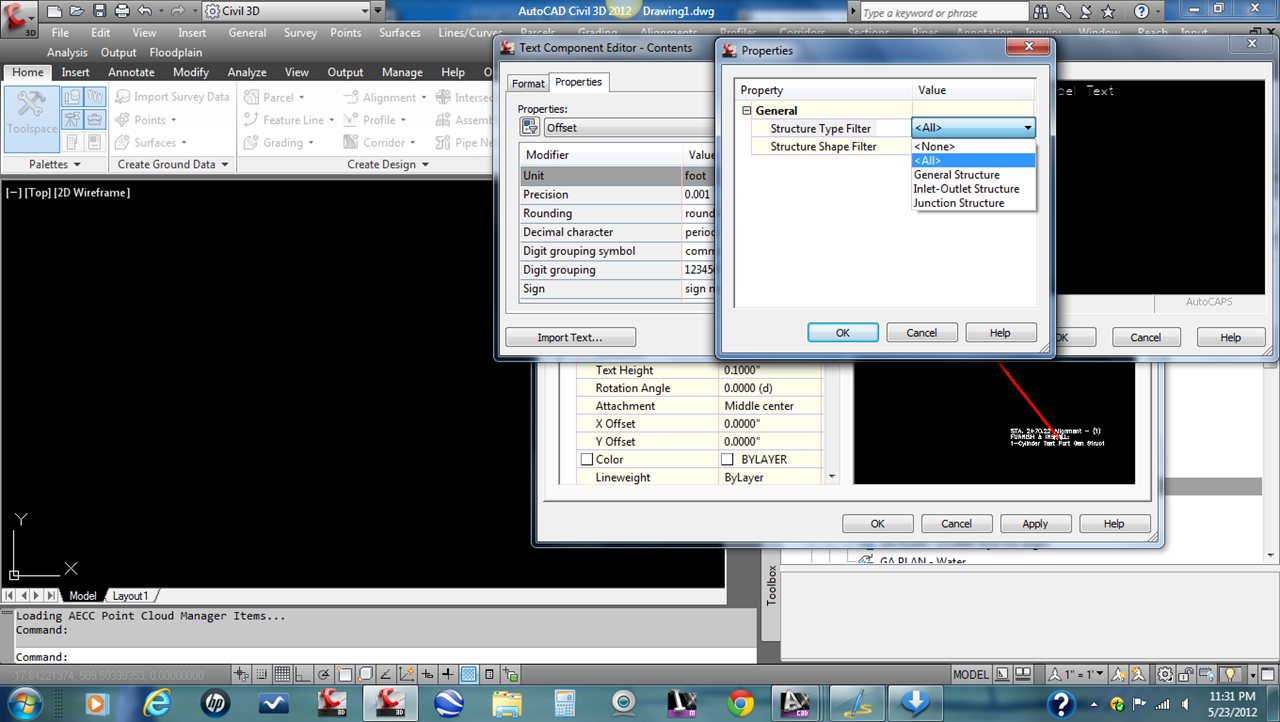This screenshot has width=1280, height=722.
Task: Open the annotation scale 1" = 1' dropdown
Action: pos(1075,675)
